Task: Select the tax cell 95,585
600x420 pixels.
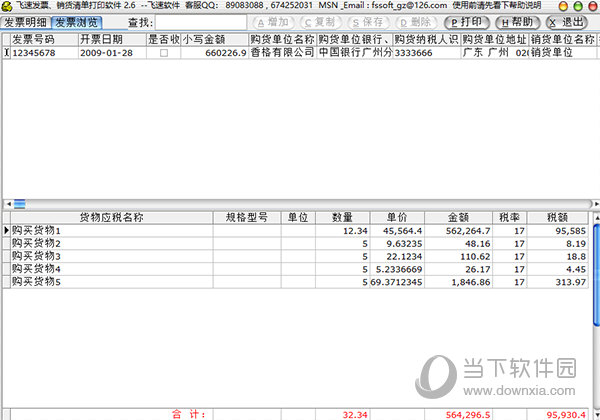Action: (x=558, y=231)
